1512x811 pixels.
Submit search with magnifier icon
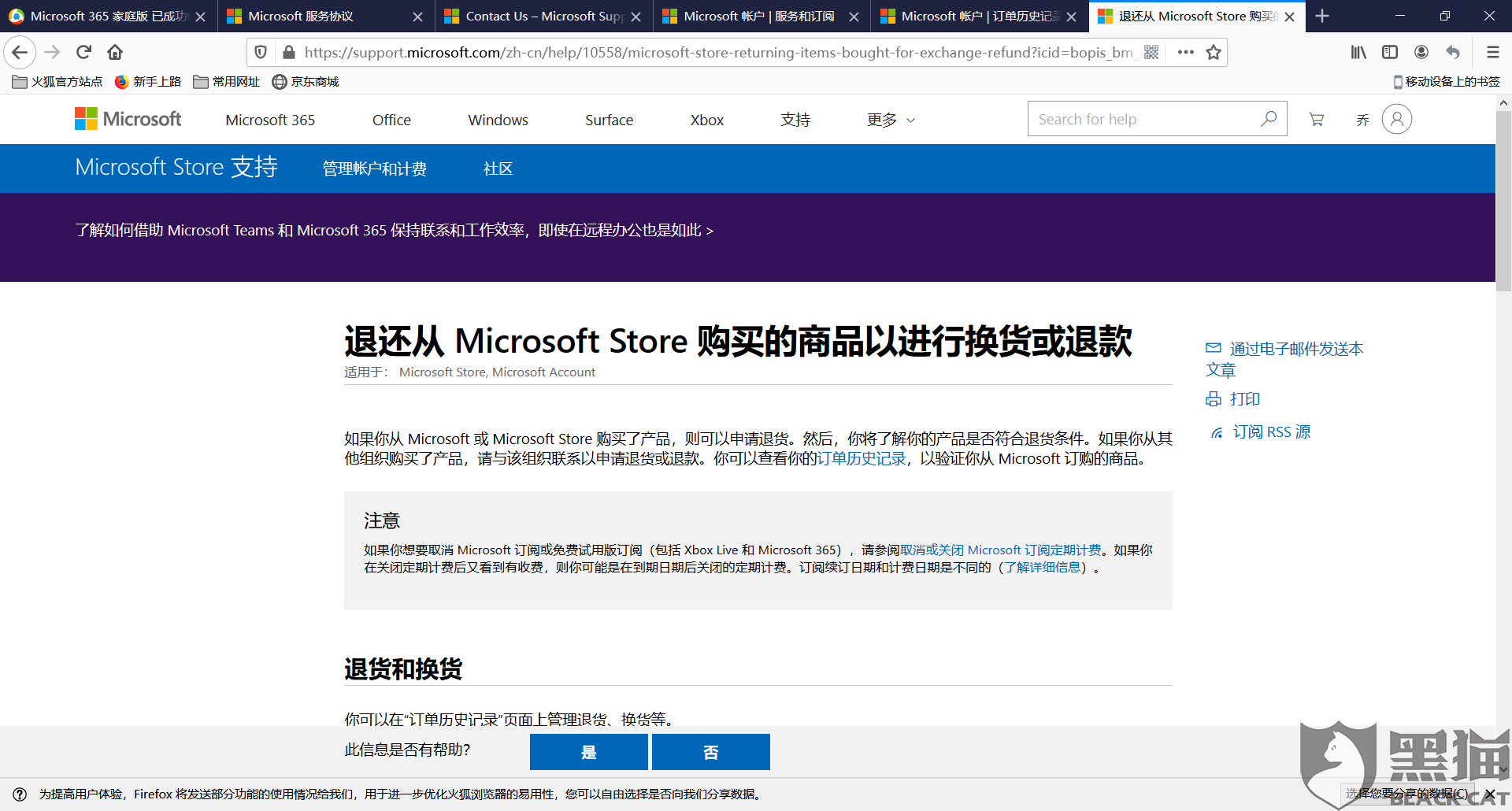1269,119
